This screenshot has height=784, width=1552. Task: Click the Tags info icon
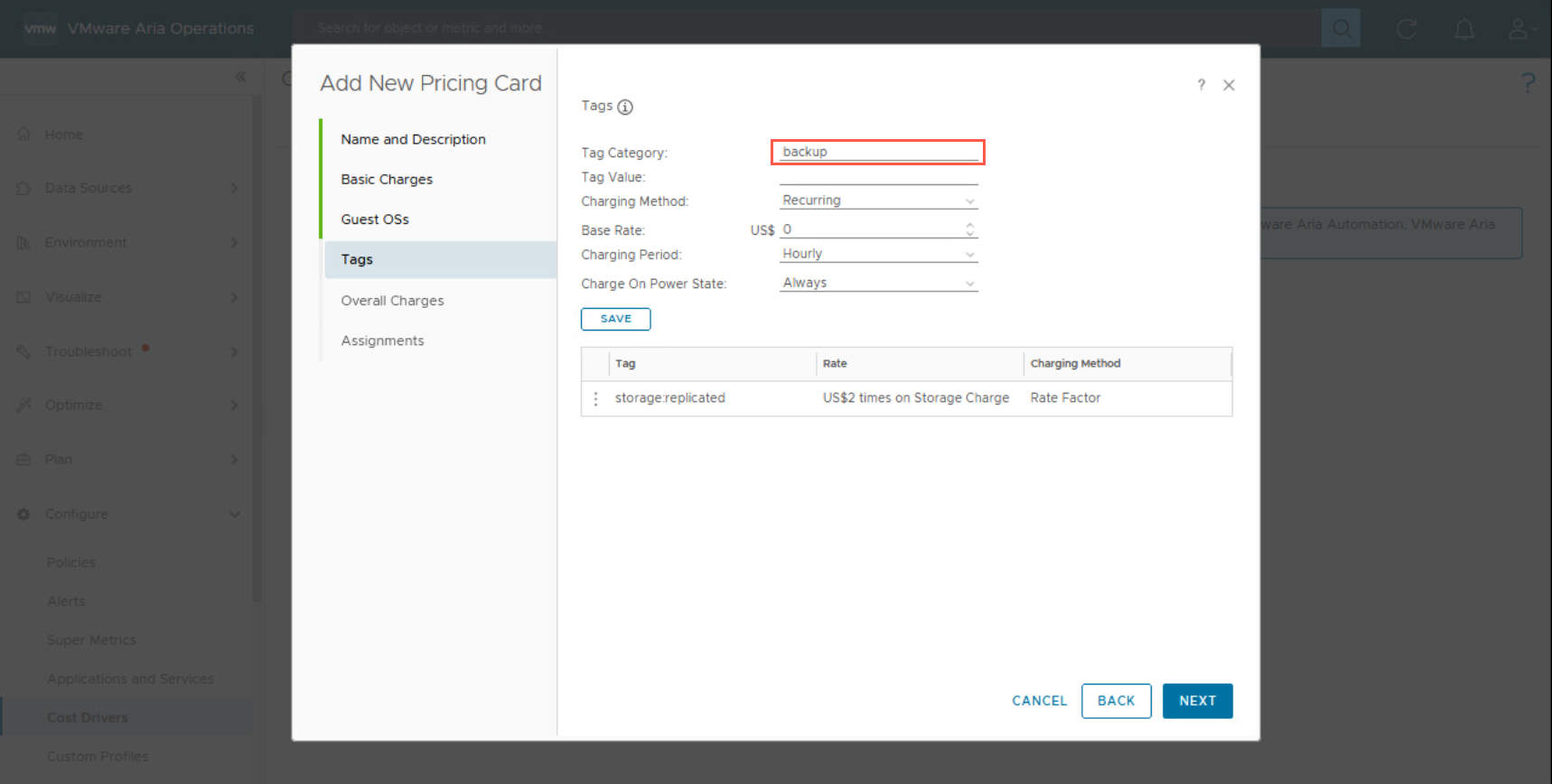click(625, 107)
